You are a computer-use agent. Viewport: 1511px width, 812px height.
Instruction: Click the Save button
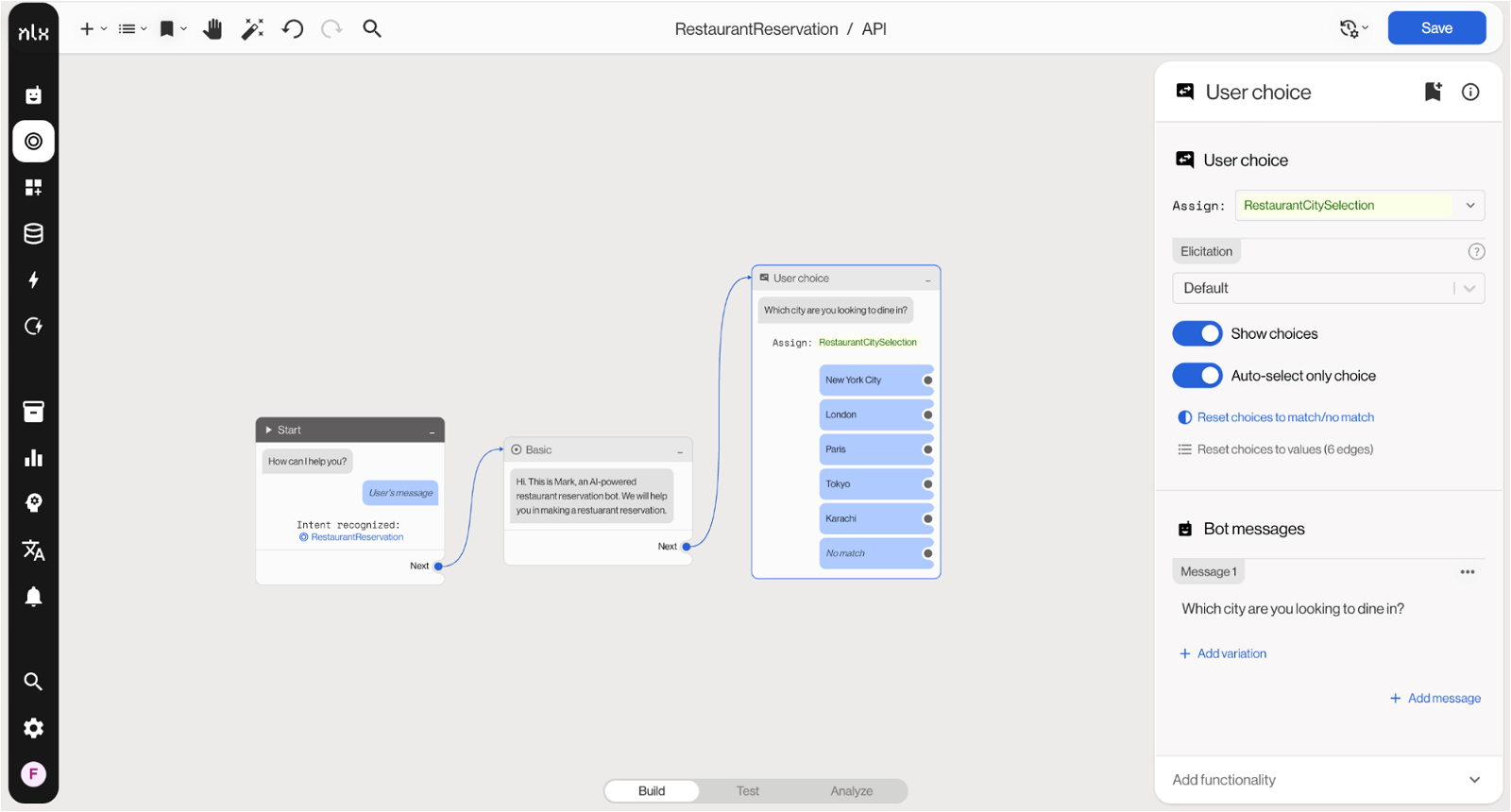[x=1436, y=28]
